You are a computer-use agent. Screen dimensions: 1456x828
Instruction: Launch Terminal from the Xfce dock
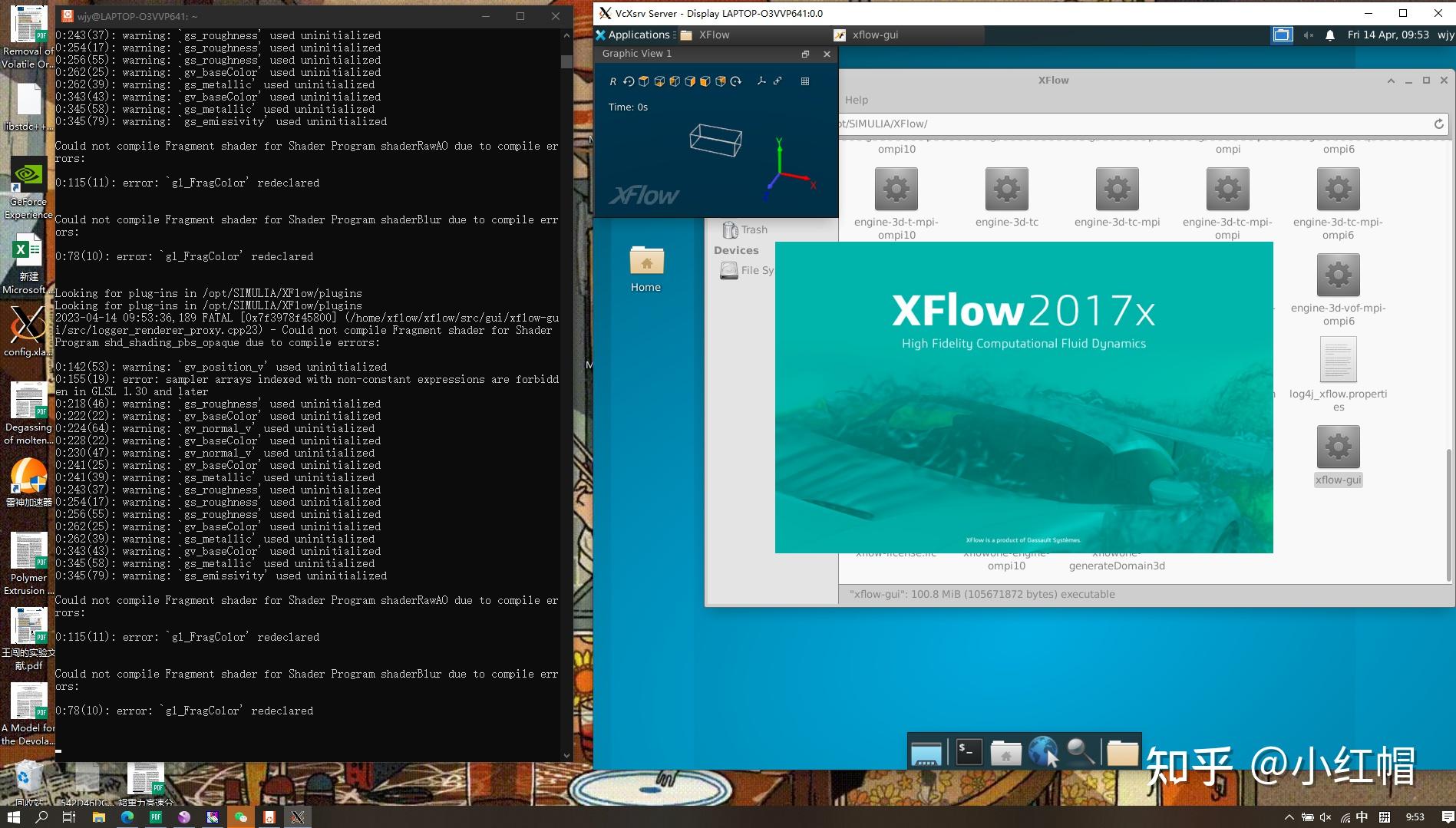[x=968, y=753]
